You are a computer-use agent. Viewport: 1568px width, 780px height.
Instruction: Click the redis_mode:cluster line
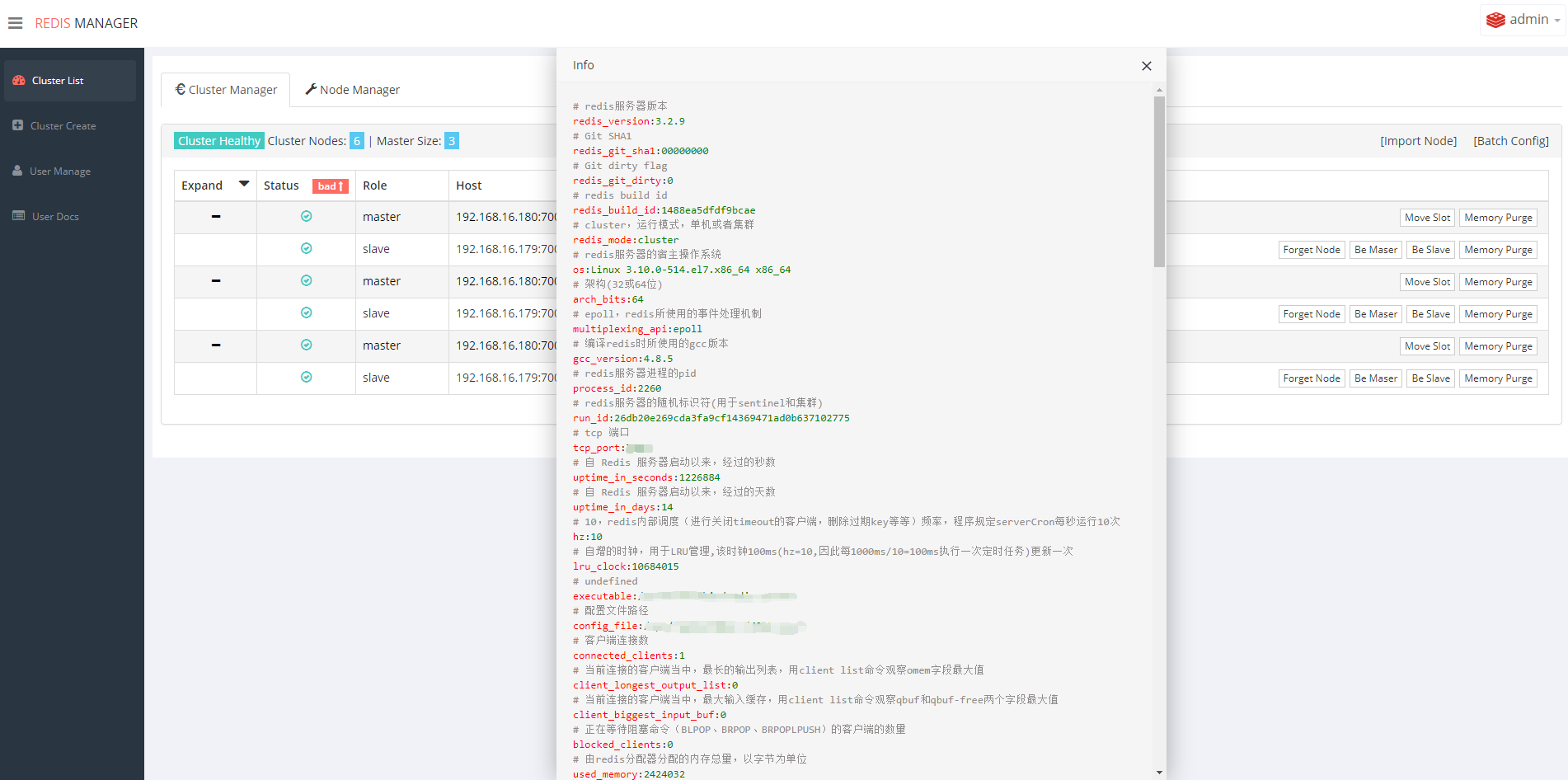626,240
